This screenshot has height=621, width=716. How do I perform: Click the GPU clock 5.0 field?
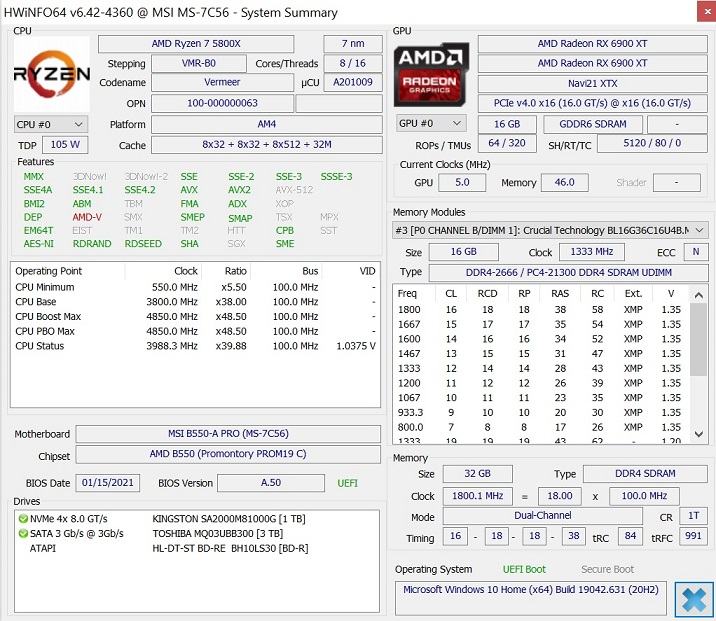(462, 183)
